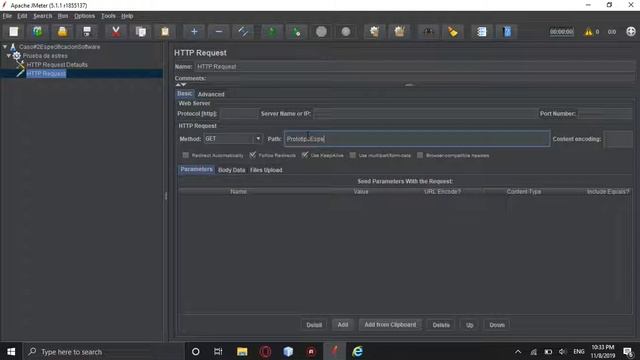Click the warning triangle log indicator
This screenshot has height=360, width=640.
pyautogui.click(x=588, y=32)
